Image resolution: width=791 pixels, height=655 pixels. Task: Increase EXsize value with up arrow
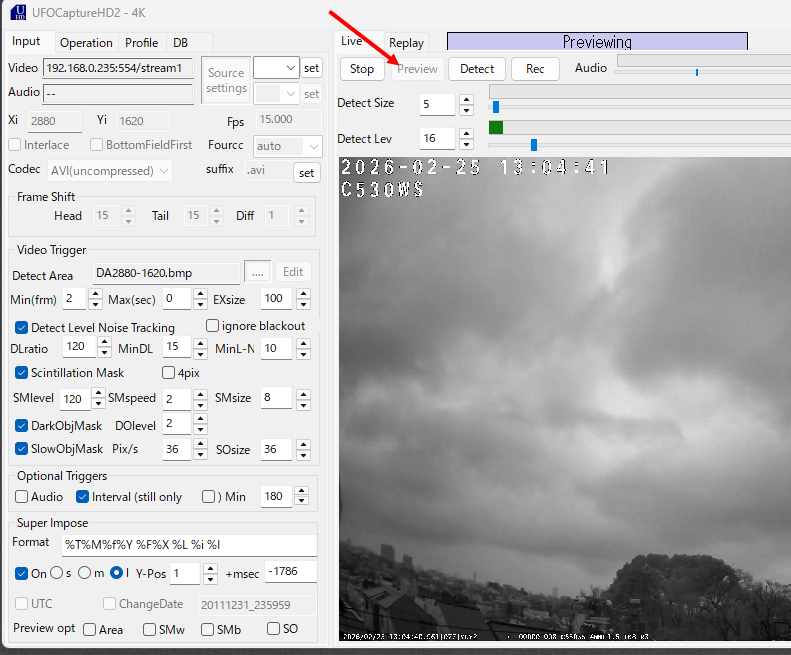pos(301,293)
